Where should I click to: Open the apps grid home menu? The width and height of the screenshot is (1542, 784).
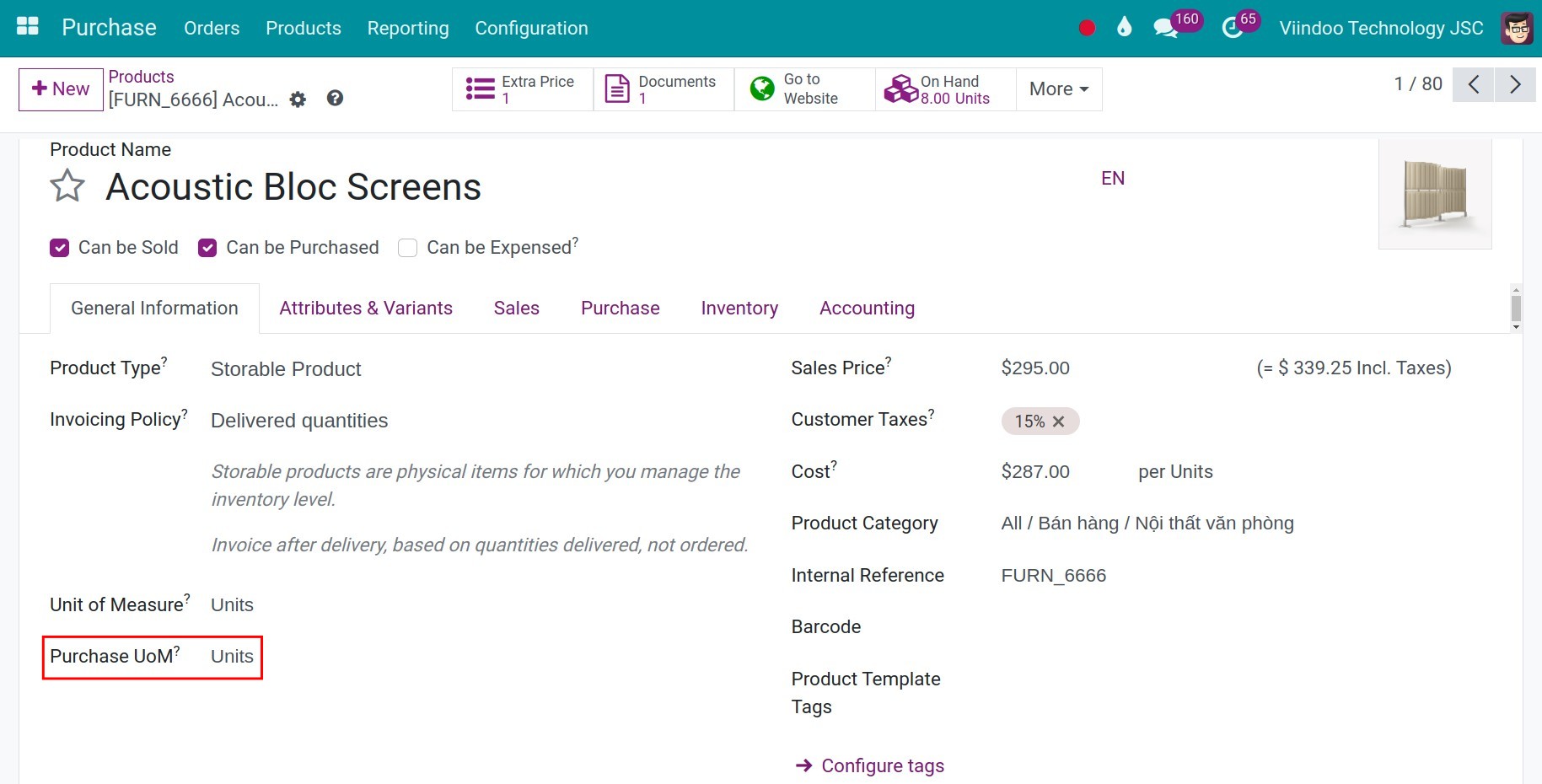(x=28, y=27)
